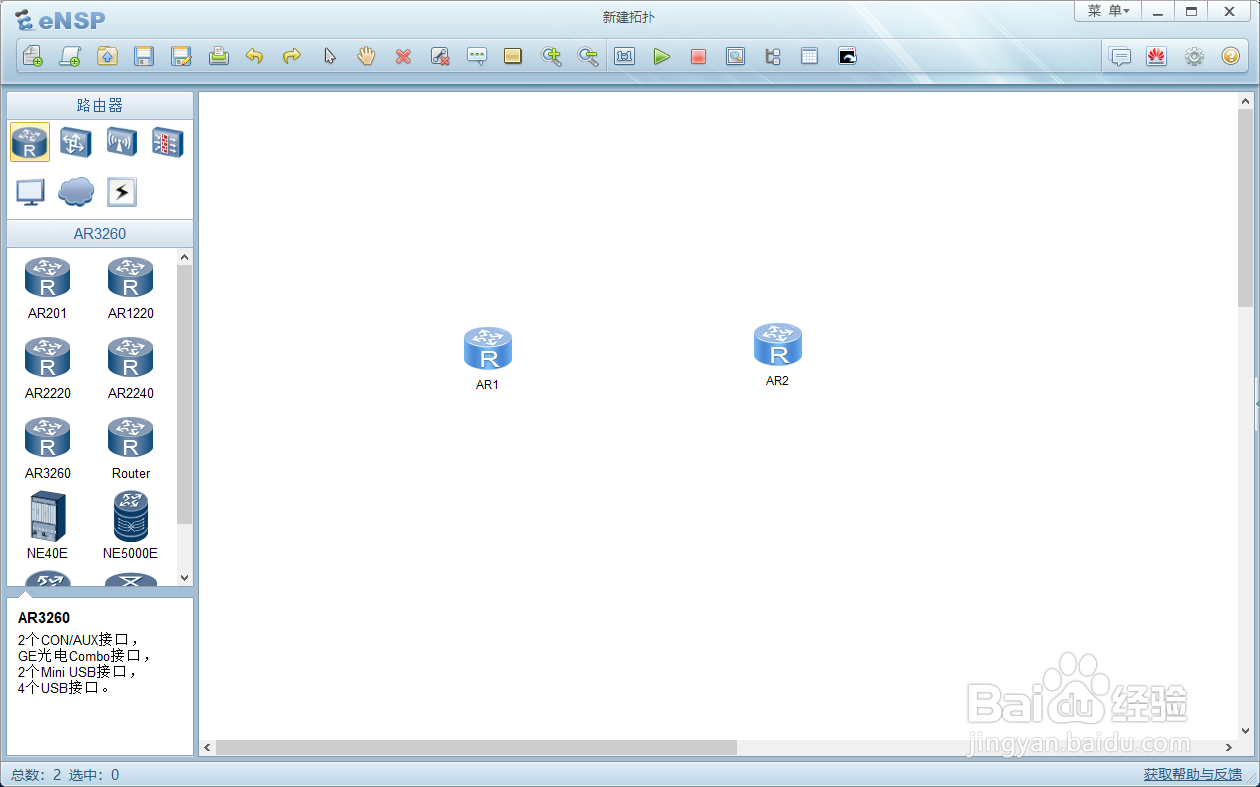Click the red X delete tool
This screenshot has height=787, width=1260.
point(403,57)
